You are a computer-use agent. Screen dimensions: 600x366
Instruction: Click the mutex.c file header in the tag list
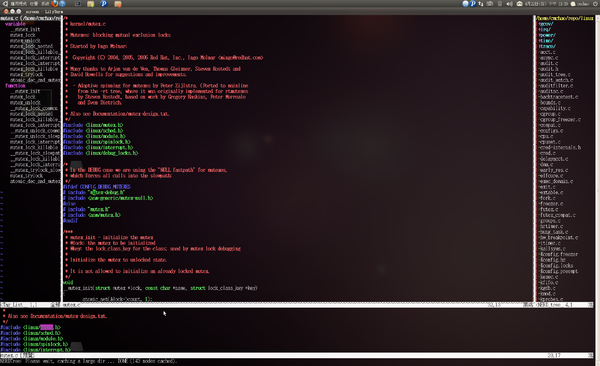pos(30,18)
